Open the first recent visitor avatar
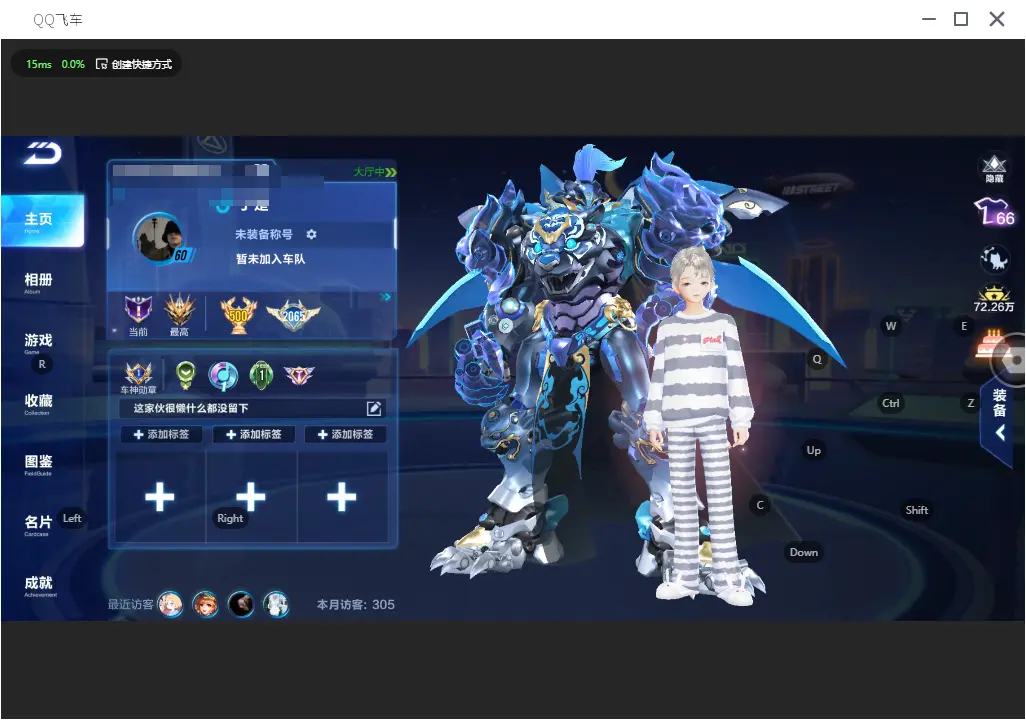This screenshot has height=720, width=1026. point(171,604)
